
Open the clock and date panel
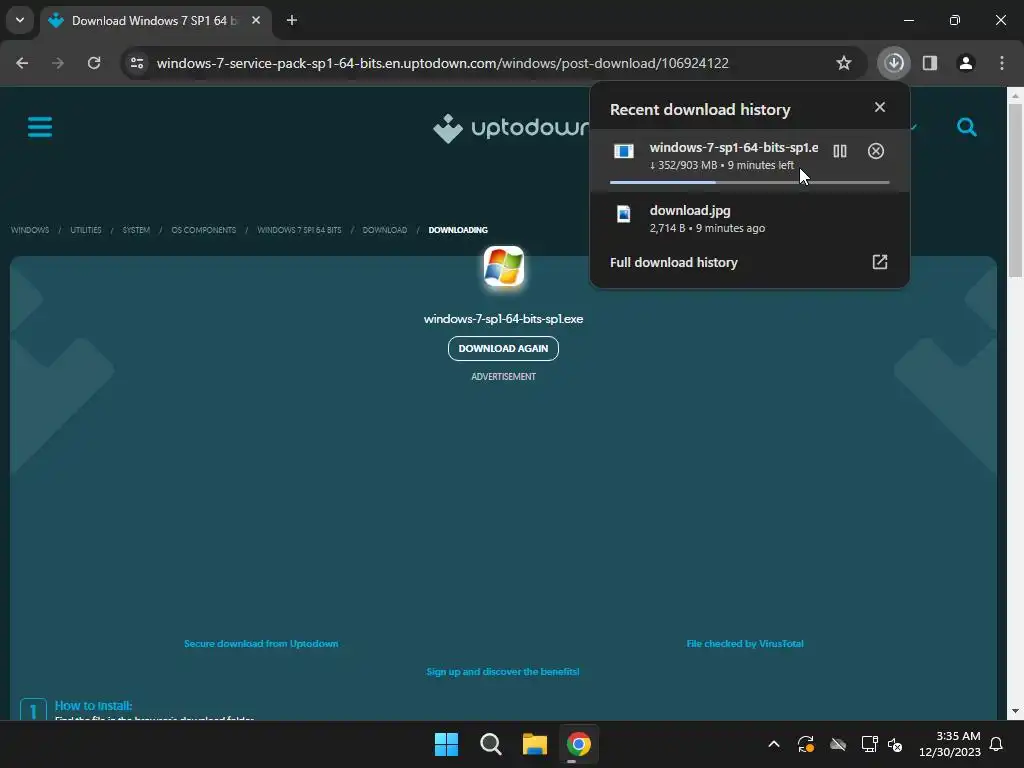(950, 744)
